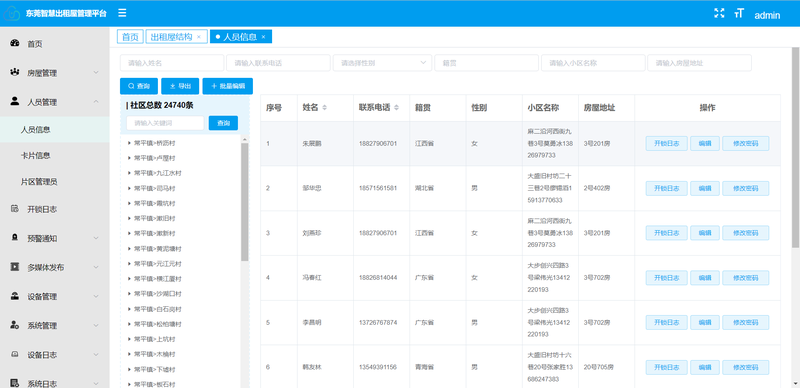Focus the 请输入姓名 name input
800x388 pixels.
tap(172, 63)
